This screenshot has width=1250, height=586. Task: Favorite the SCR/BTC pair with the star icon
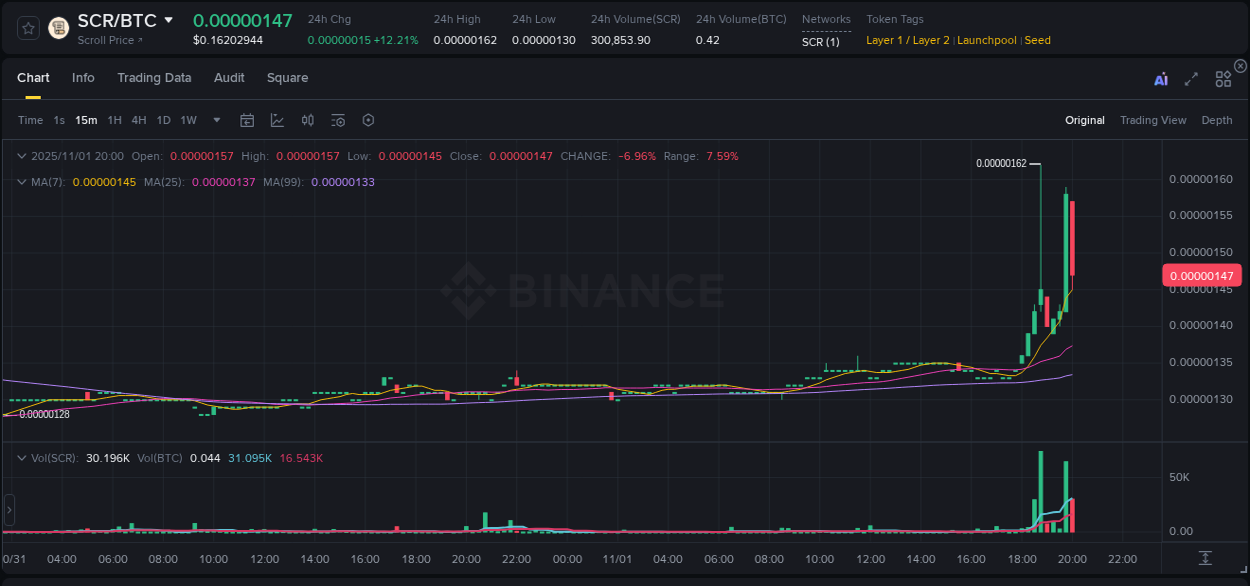click(x=27, y=28)
